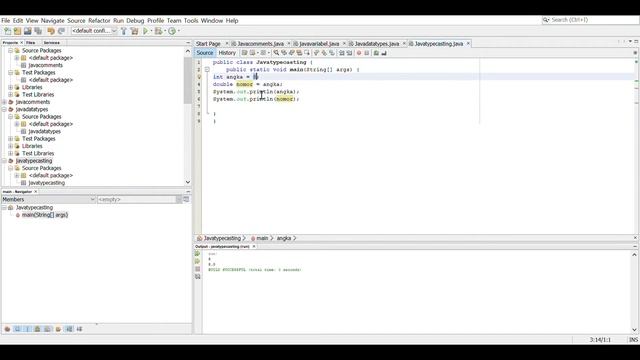Click the Re-run icon in Output panel
Screen dimensions: 640x360
198,254
